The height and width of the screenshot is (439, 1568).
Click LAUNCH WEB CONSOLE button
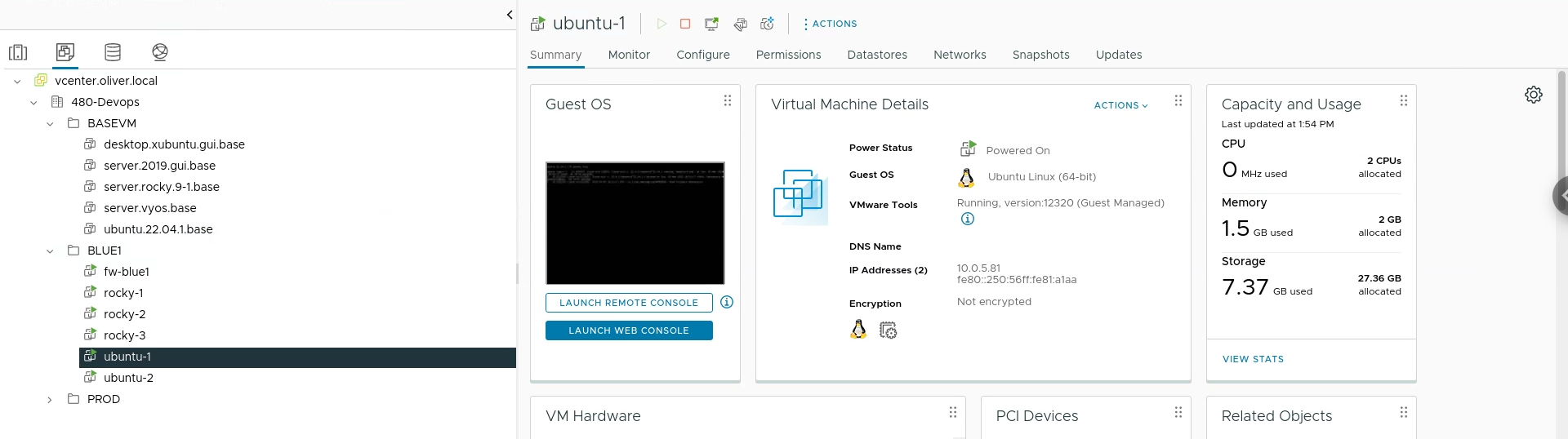629,330
